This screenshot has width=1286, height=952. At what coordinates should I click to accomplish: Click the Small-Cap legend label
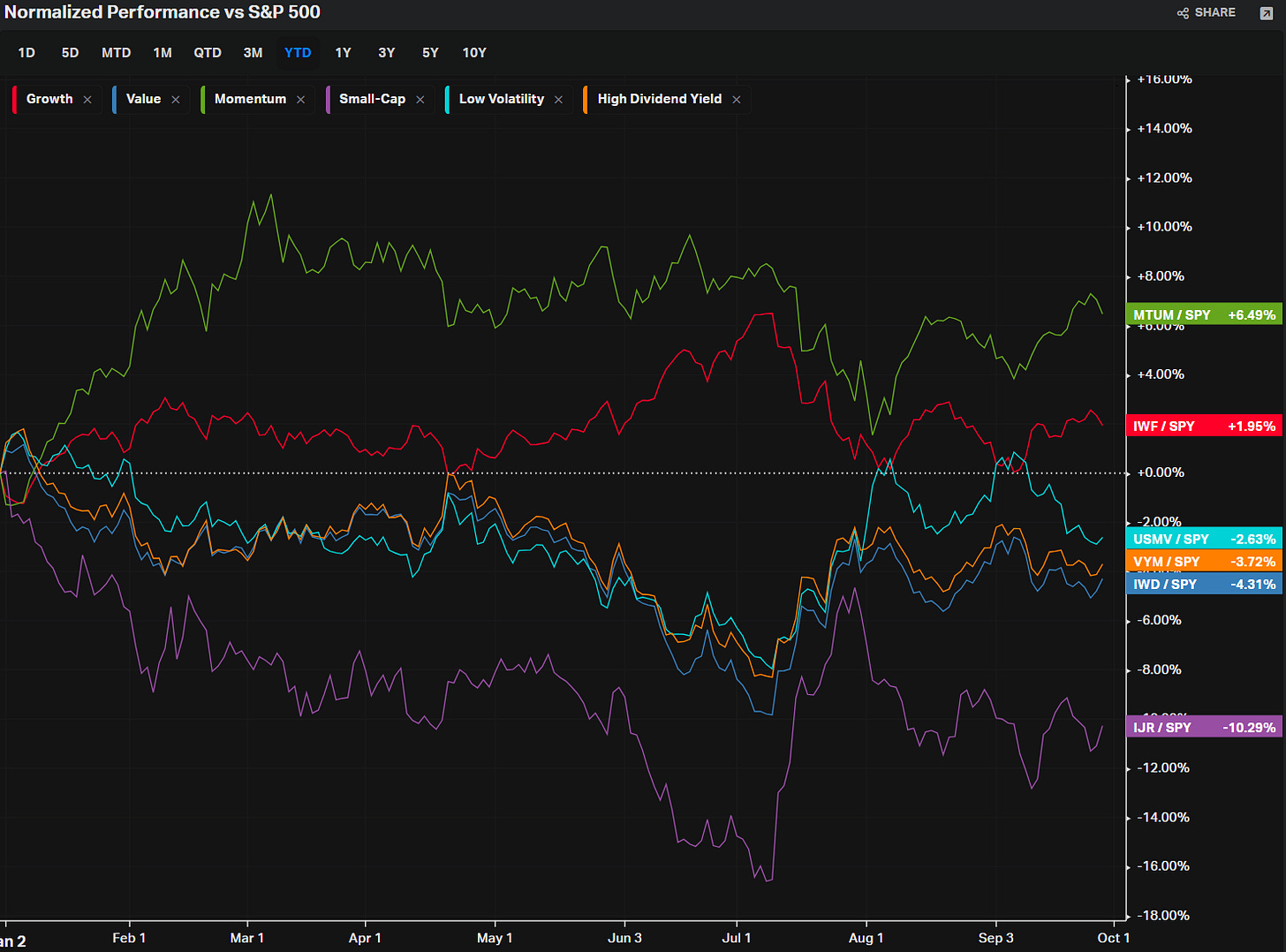click(372, 99)
